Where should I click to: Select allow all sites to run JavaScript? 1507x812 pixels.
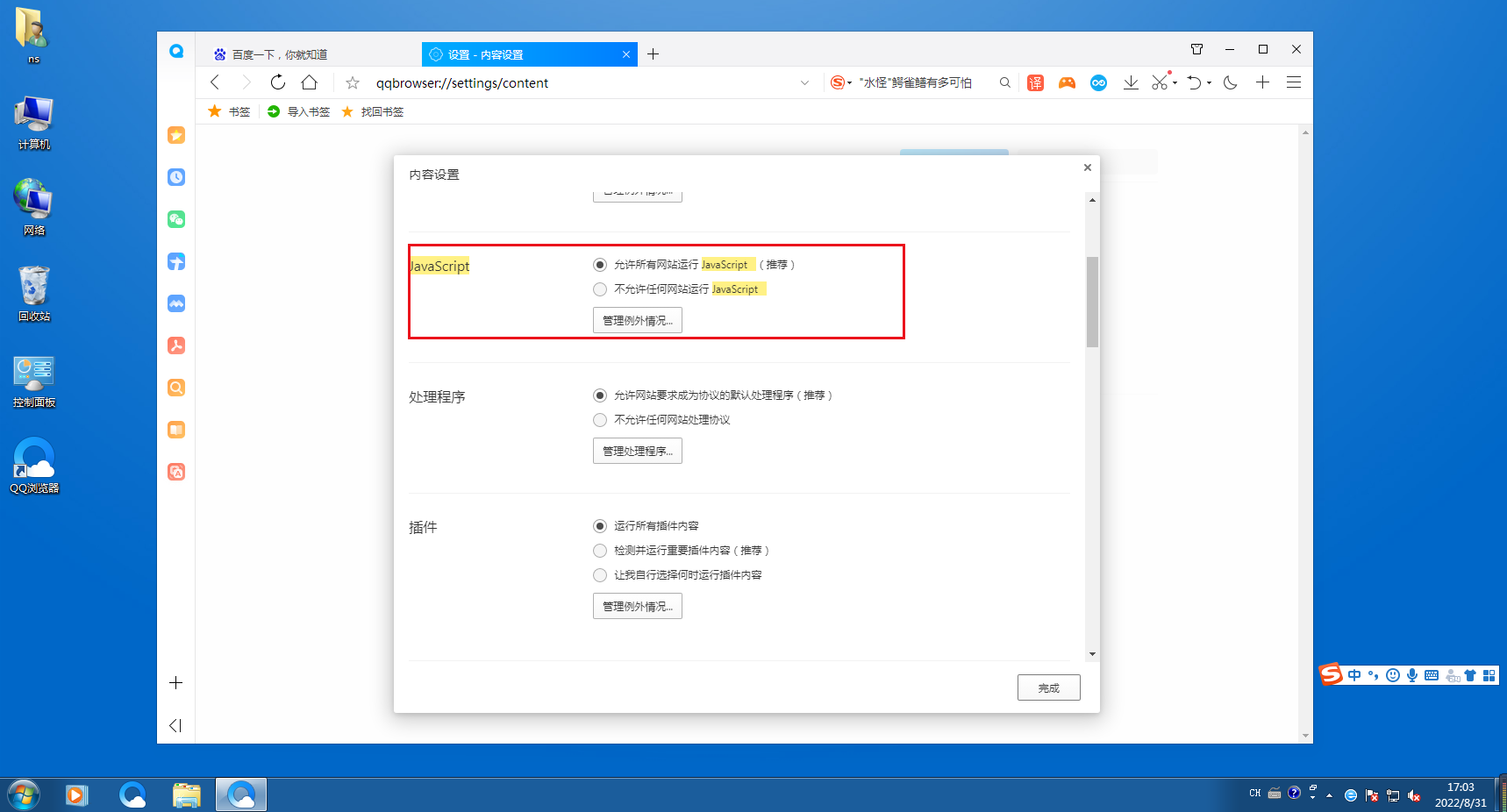(x=600, y=265)
